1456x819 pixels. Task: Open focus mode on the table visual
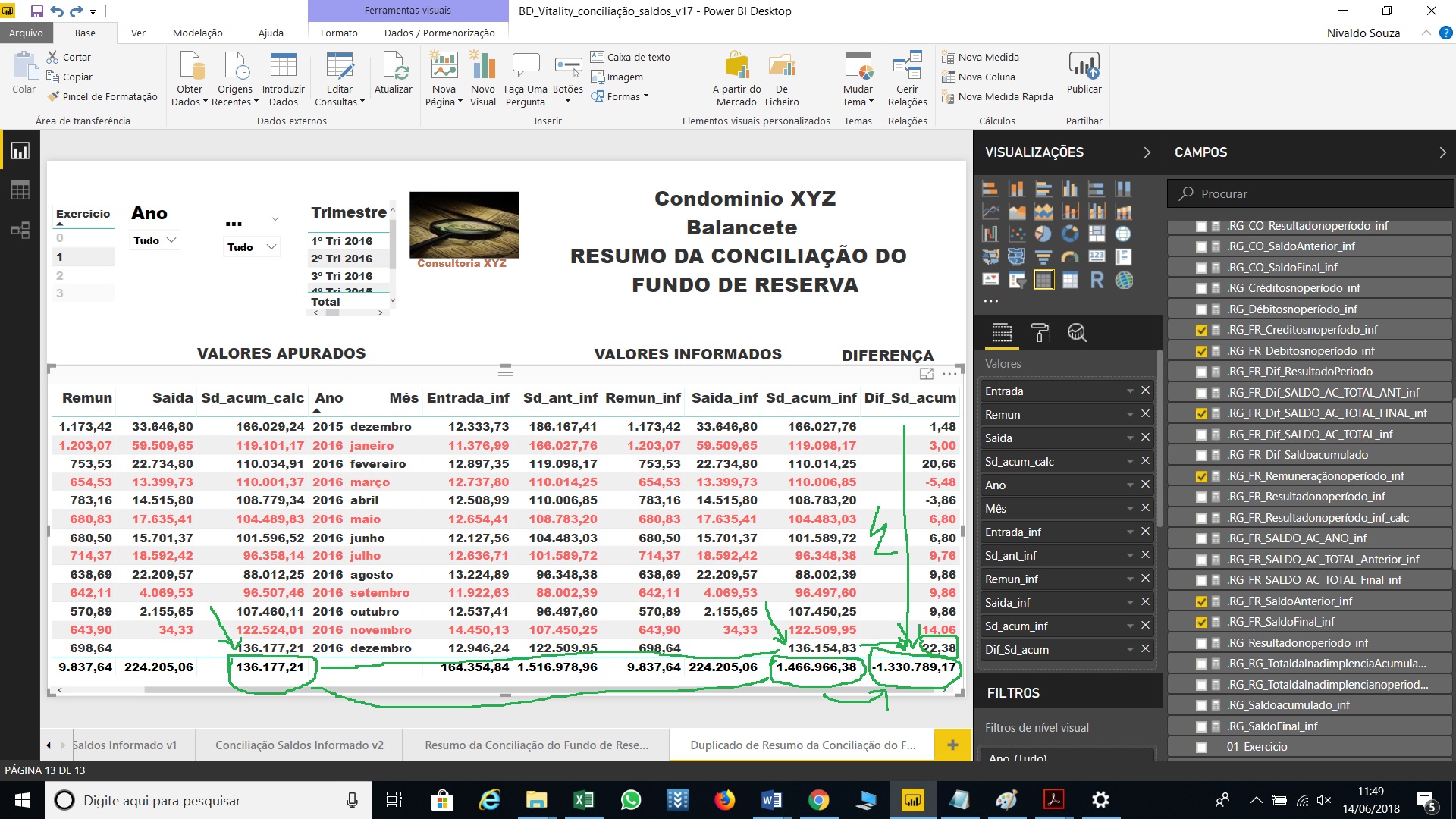(926, 374)
